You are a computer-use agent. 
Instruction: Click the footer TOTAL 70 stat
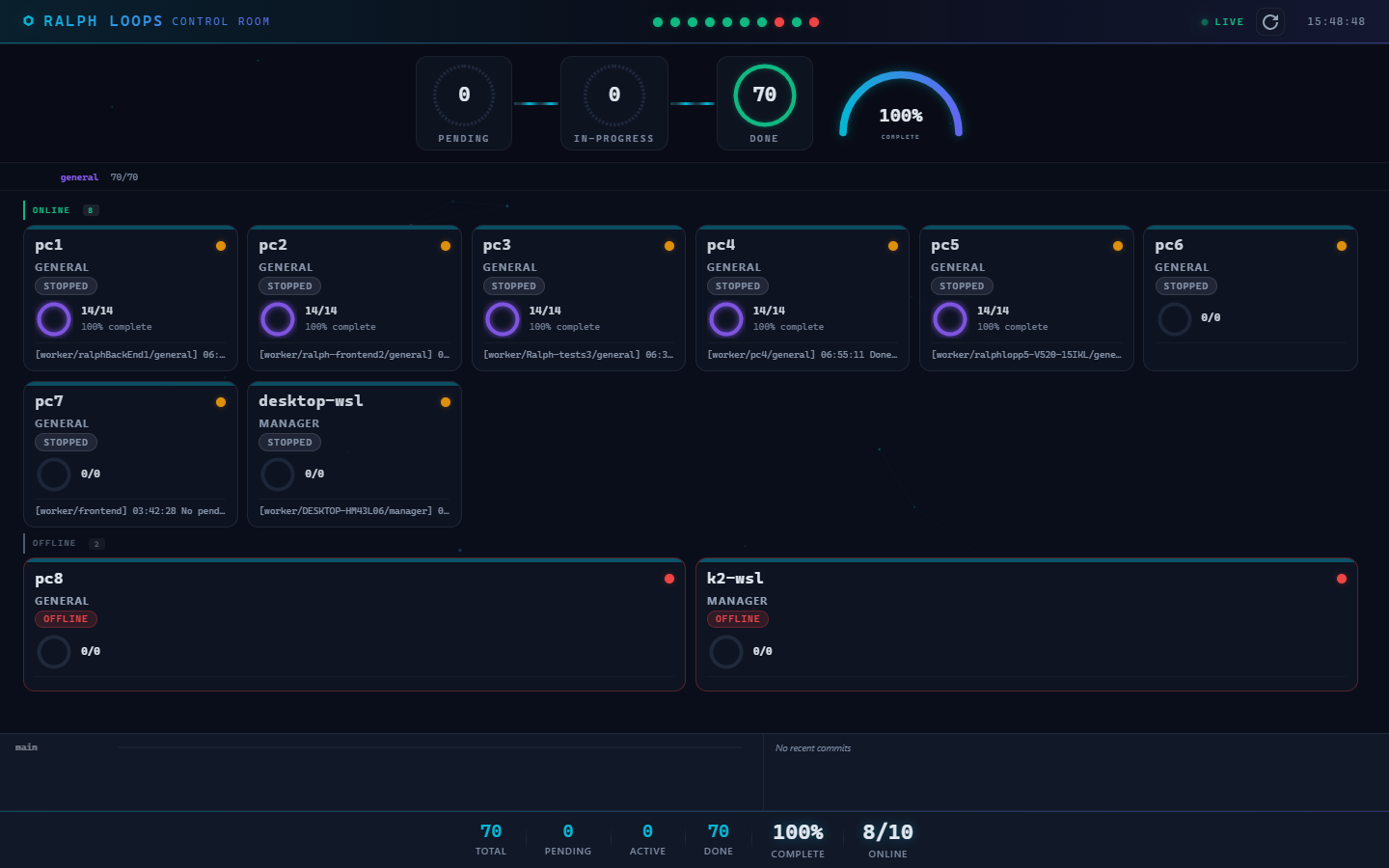[x=491, y=839]
